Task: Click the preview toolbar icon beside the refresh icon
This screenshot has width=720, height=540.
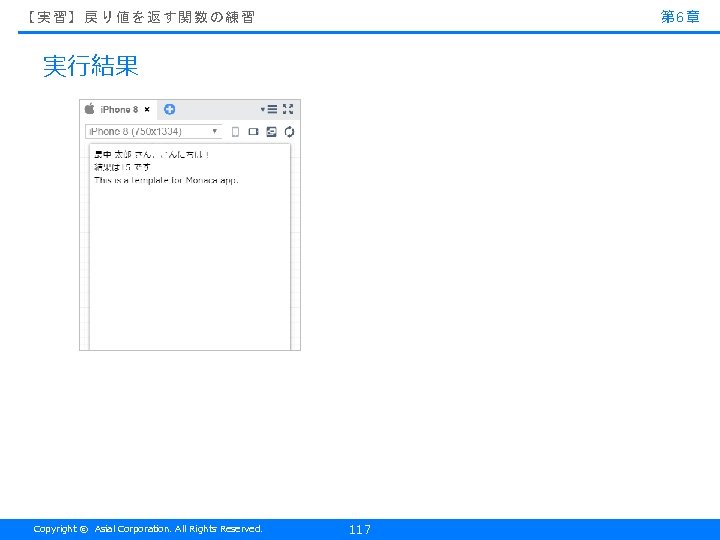Action: 271,132
